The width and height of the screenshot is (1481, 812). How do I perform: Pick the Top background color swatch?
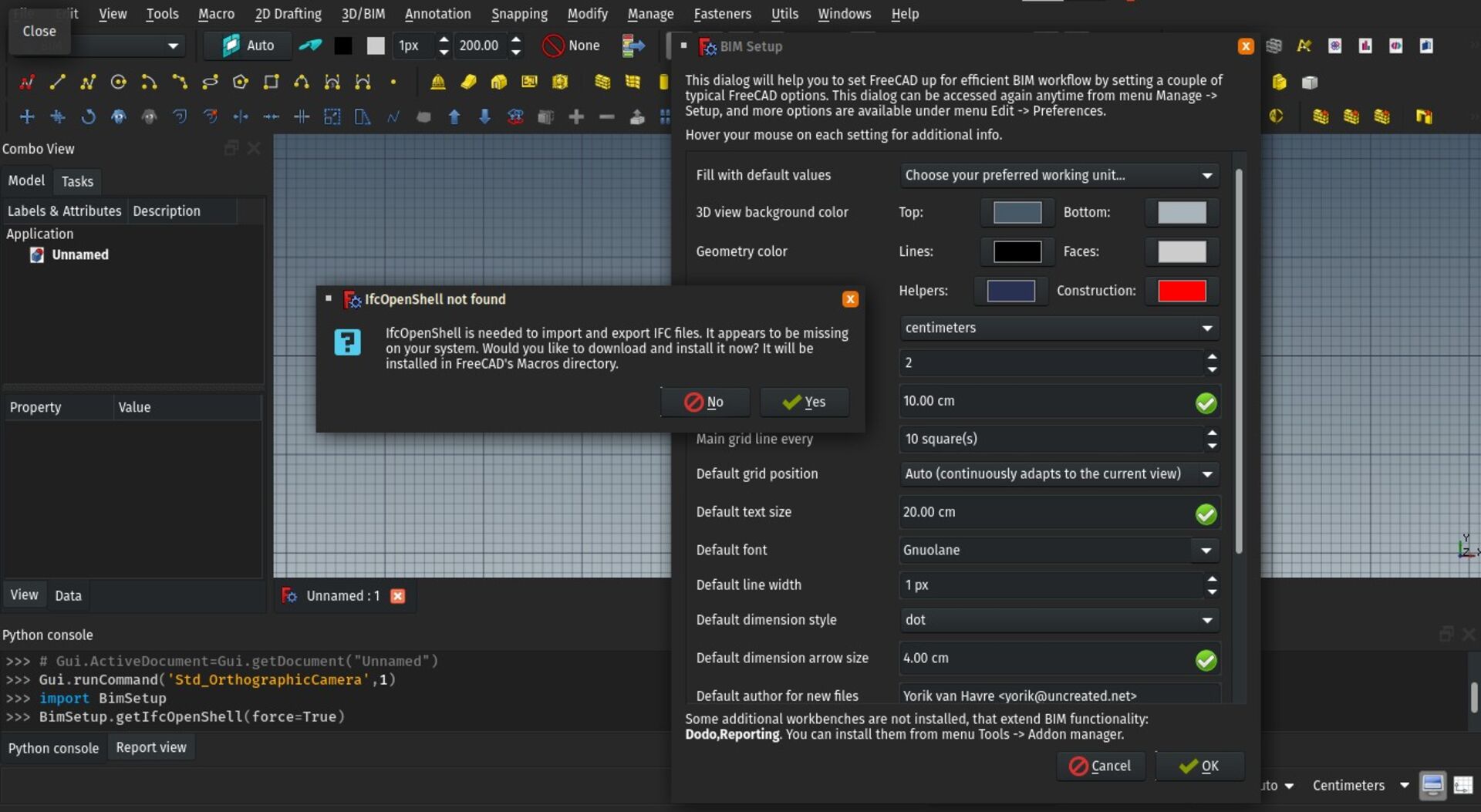coord(1017,212)
